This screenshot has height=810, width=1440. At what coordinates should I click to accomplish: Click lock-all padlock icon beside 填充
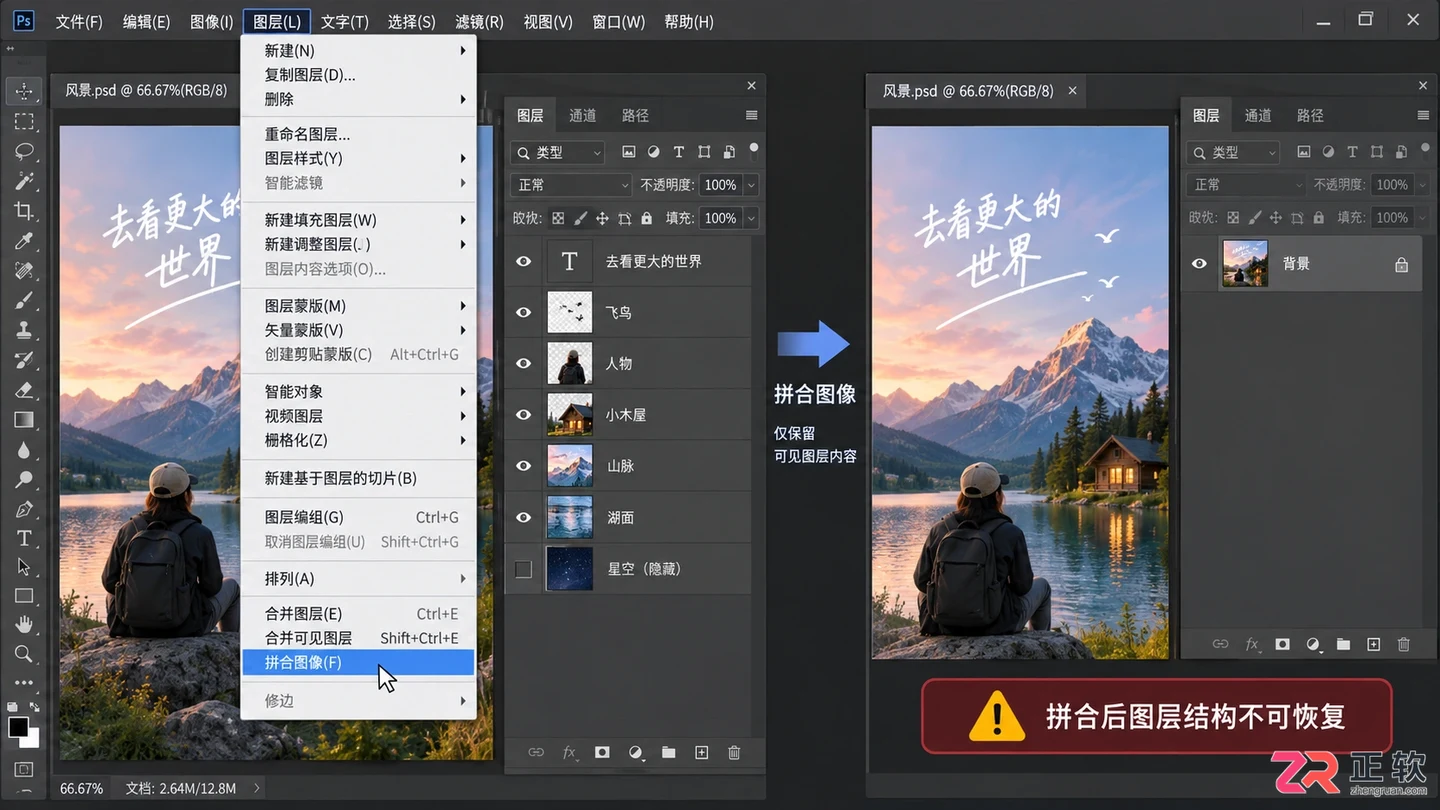[x=646, y=218]
